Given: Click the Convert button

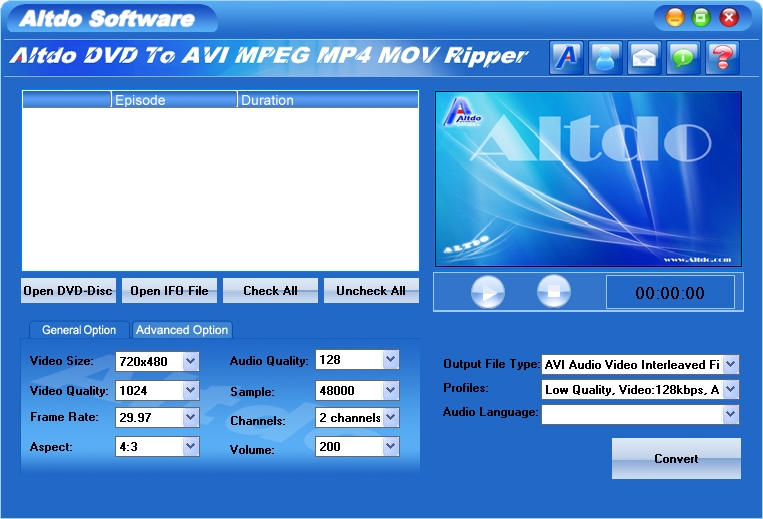Looking at the screenshot, I should click(x=676, y=458).
